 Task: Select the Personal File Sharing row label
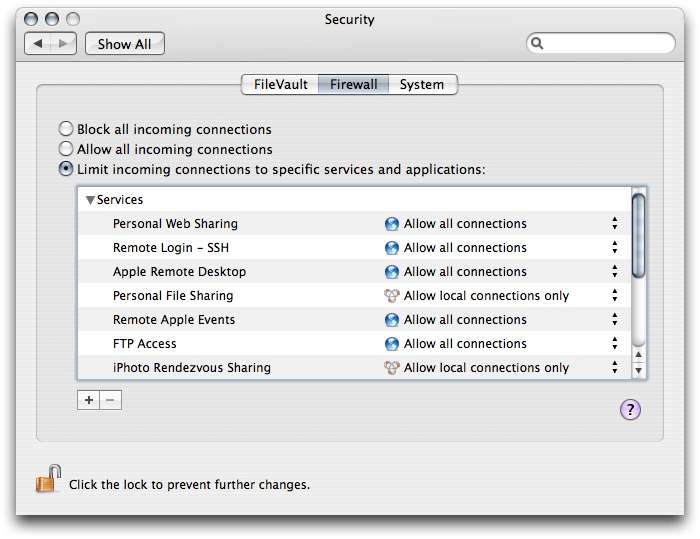(x=173, y=296)
